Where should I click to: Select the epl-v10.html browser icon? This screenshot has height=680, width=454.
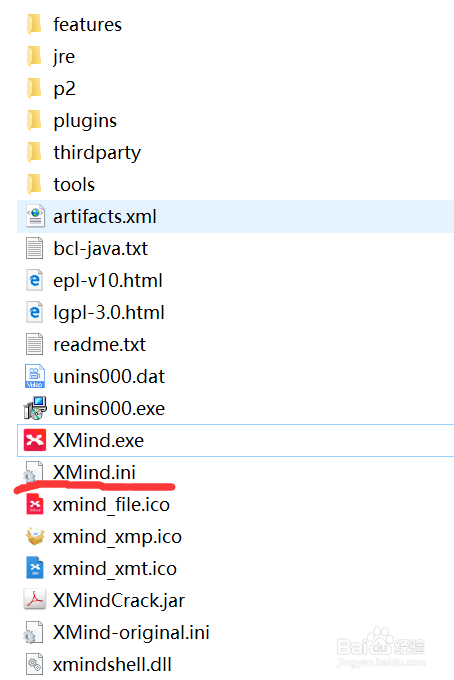coord(35,280)
